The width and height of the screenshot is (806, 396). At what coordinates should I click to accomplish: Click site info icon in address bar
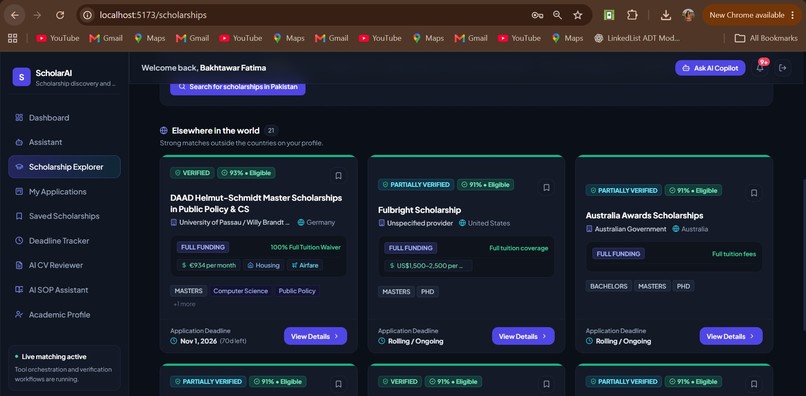[88, 15]
